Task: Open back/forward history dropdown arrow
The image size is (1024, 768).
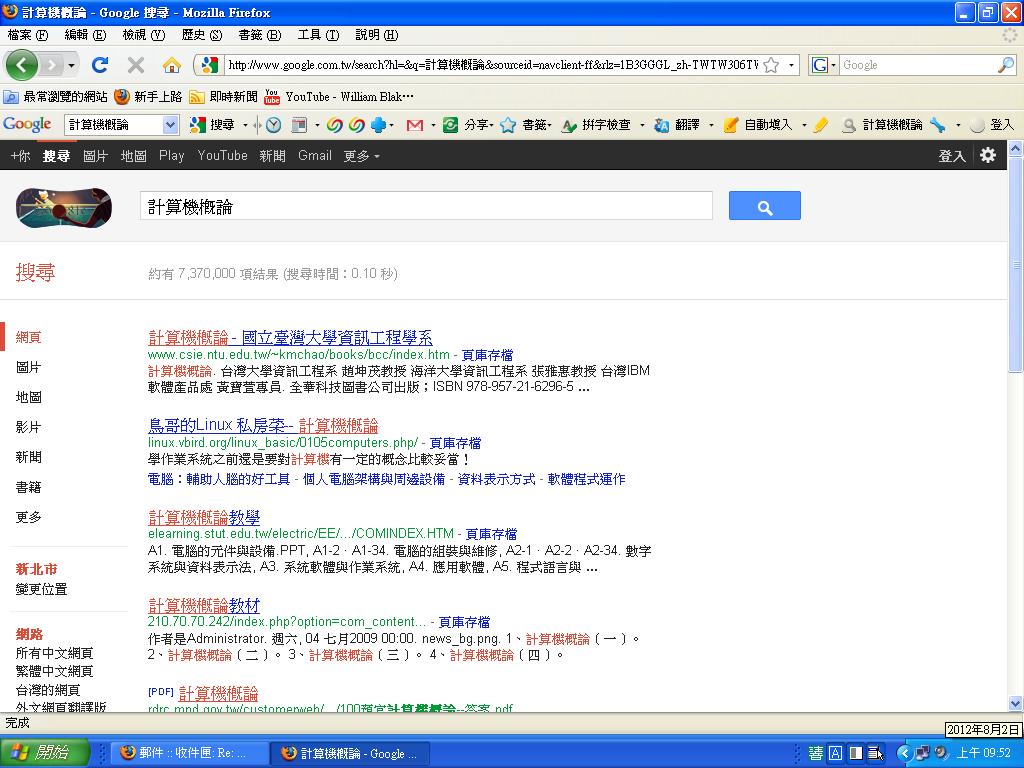Action: (x=71, y=65)
